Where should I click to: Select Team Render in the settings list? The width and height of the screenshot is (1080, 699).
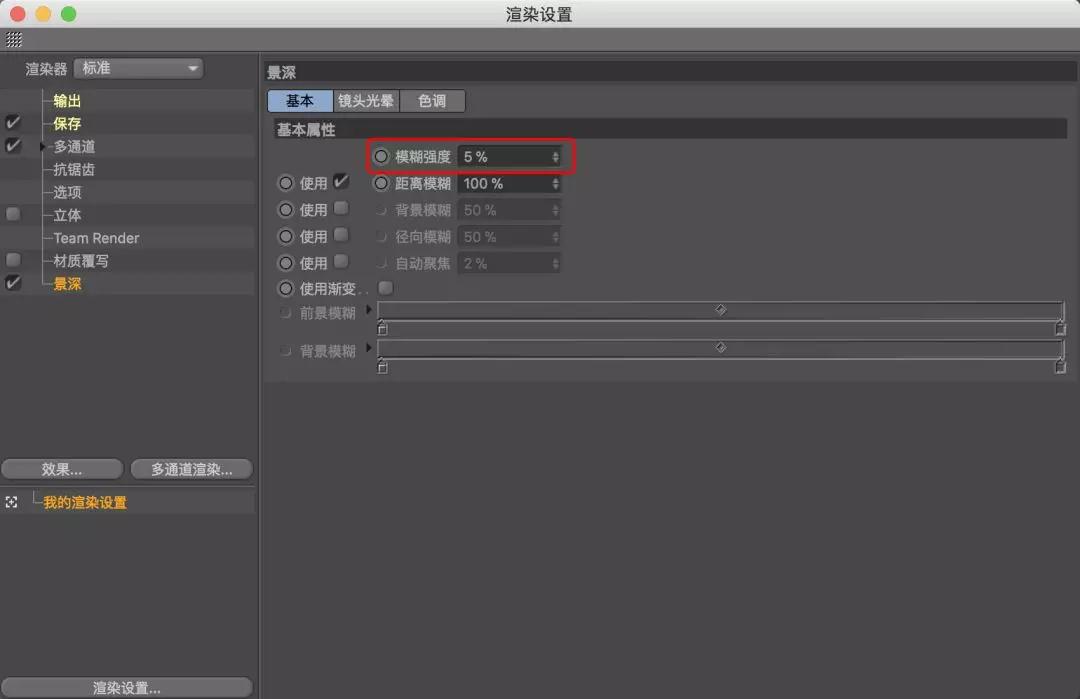point(96,238)
